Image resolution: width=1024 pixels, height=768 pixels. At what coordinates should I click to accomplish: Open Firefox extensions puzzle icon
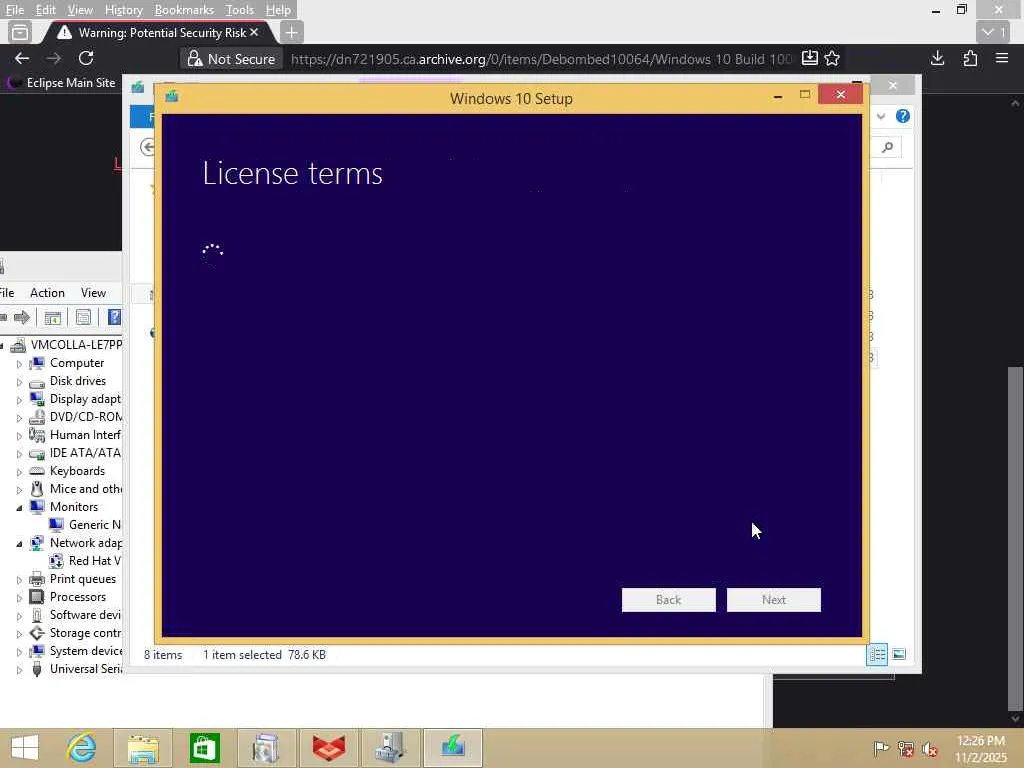pos(970,59)
